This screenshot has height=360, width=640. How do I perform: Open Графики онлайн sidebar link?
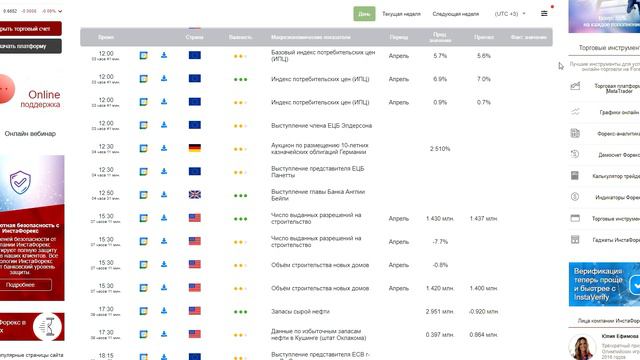click(x=619, y=112)
